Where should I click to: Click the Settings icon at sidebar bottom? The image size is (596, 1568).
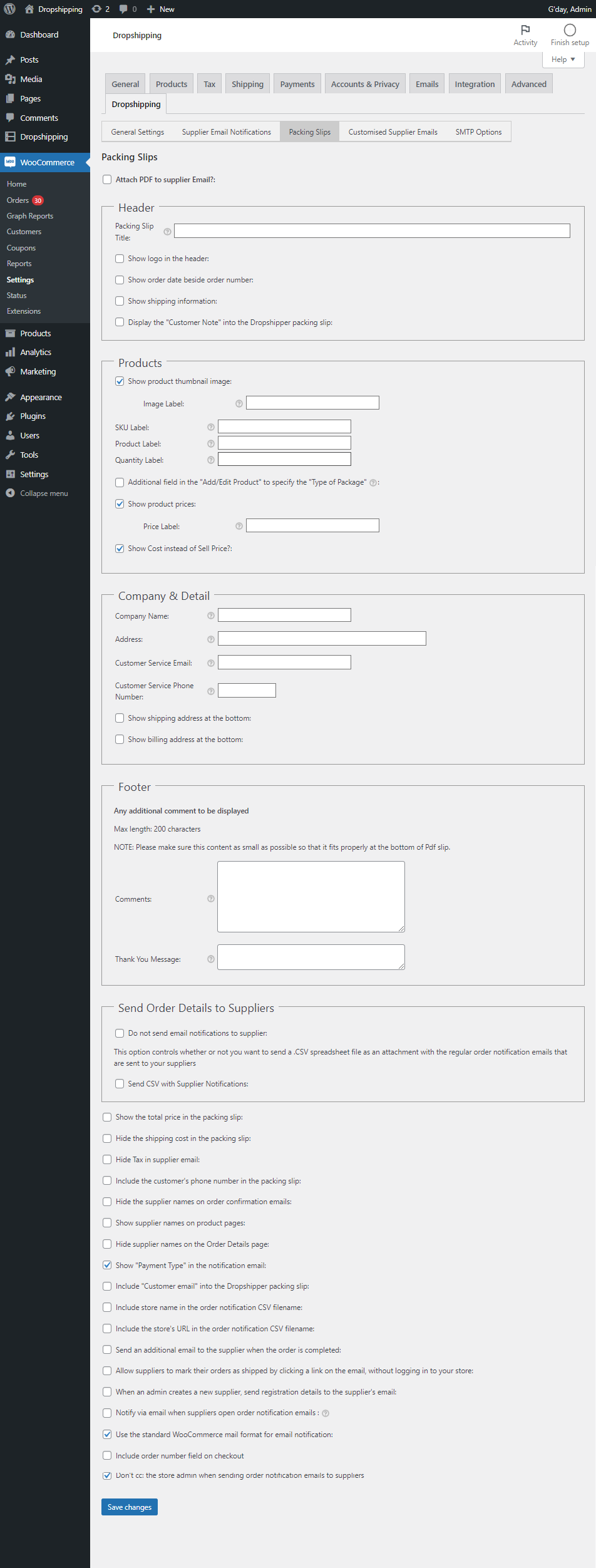coord(10,474)
